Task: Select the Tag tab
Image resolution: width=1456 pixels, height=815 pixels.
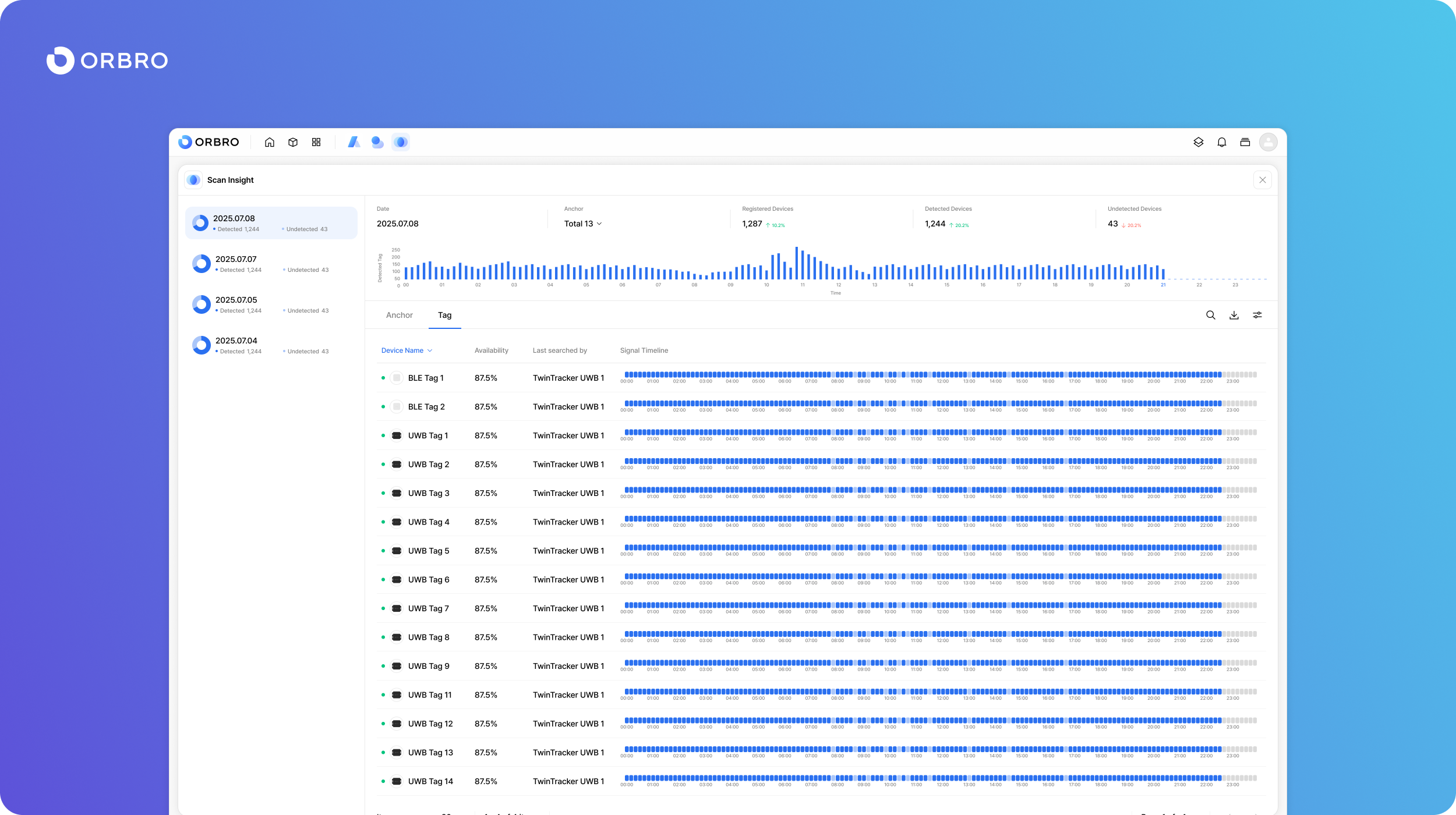Action: (x=444, y=315)
